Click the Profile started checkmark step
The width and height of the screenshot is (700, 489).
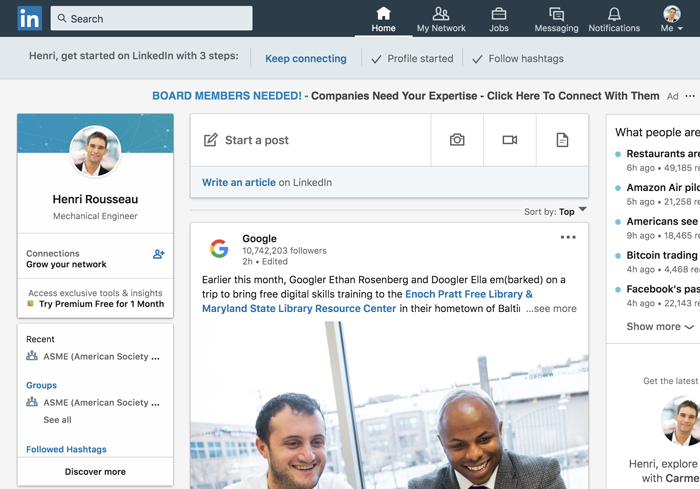click(x=412, y=59)
